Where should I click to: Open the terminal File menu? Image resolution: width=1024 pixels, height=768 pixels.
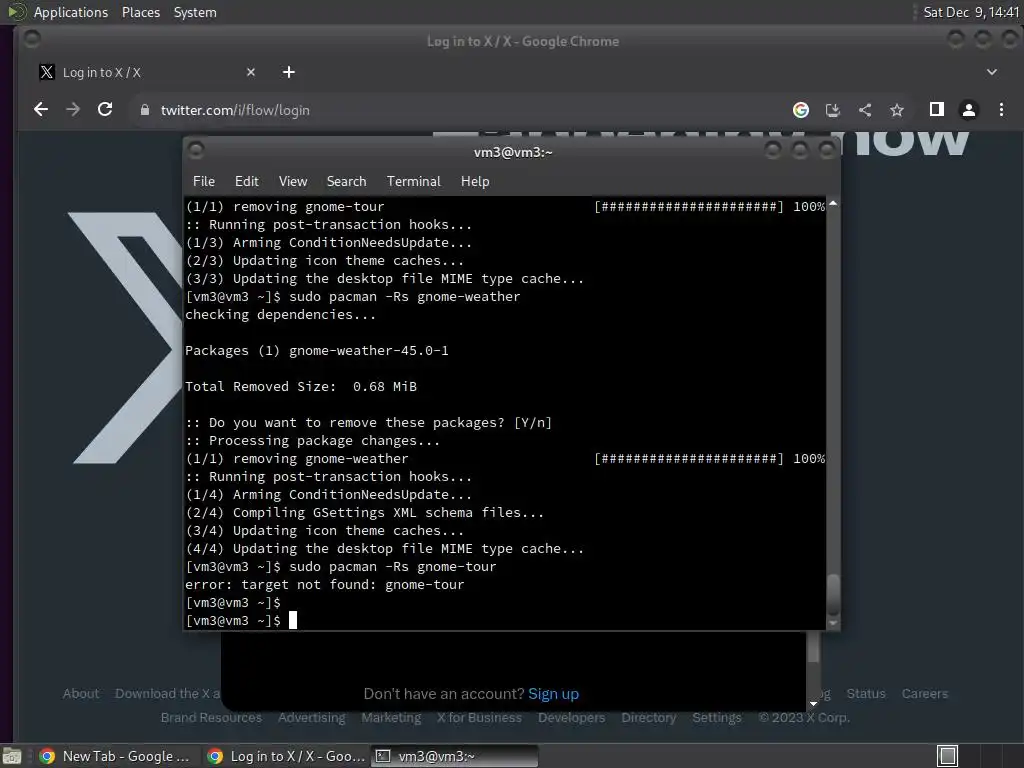204,182
